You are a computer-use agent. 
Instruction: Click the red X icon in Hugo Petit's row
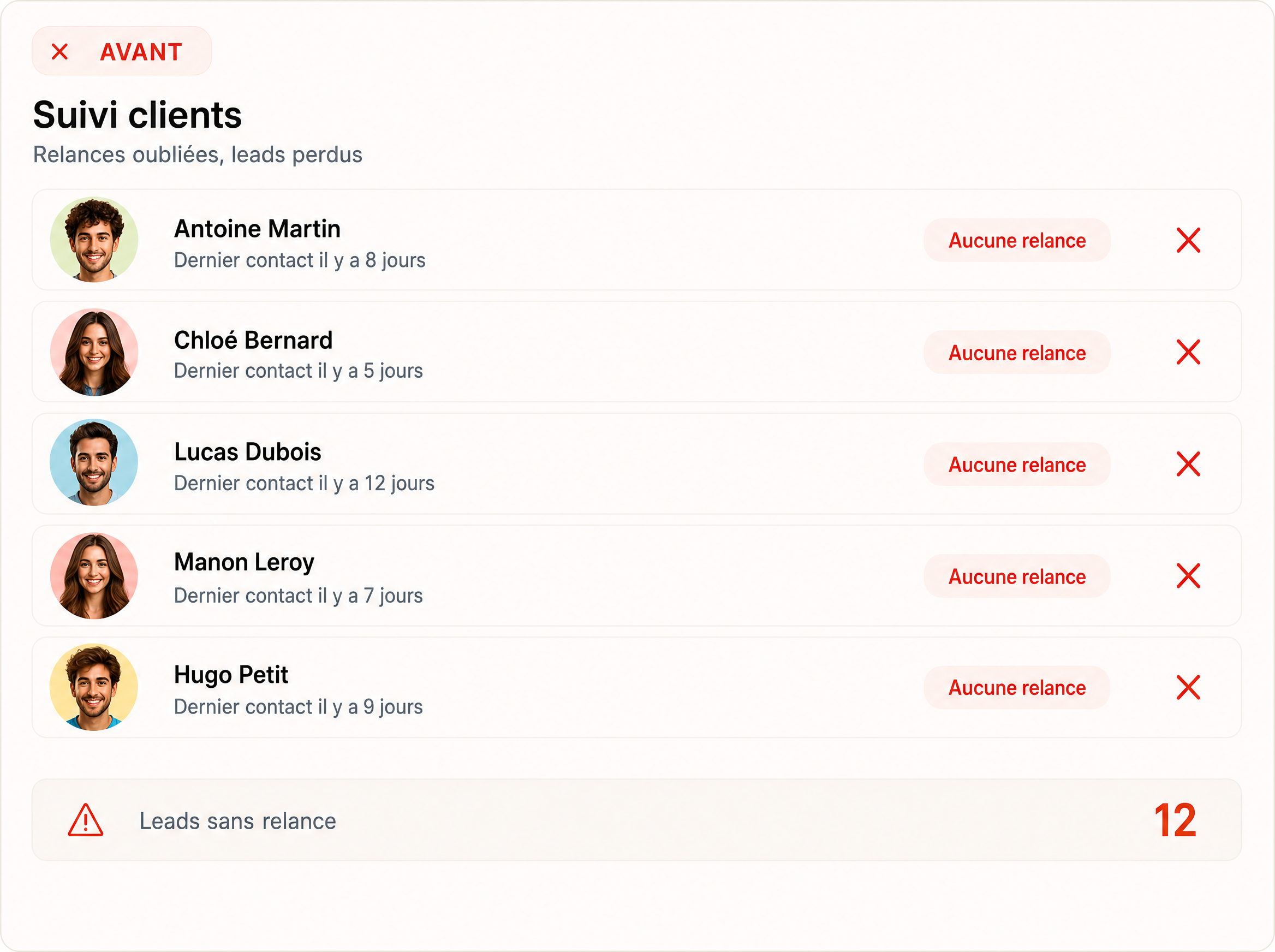[1188, 687]
